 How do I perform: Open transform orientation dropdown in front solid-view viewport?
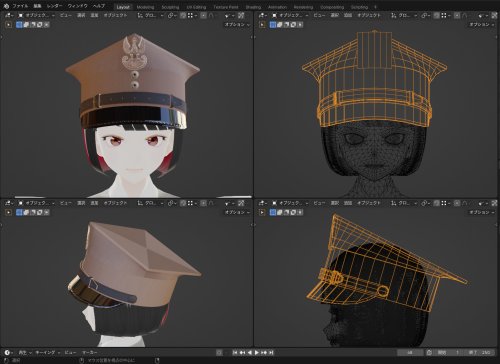[150, 15]
